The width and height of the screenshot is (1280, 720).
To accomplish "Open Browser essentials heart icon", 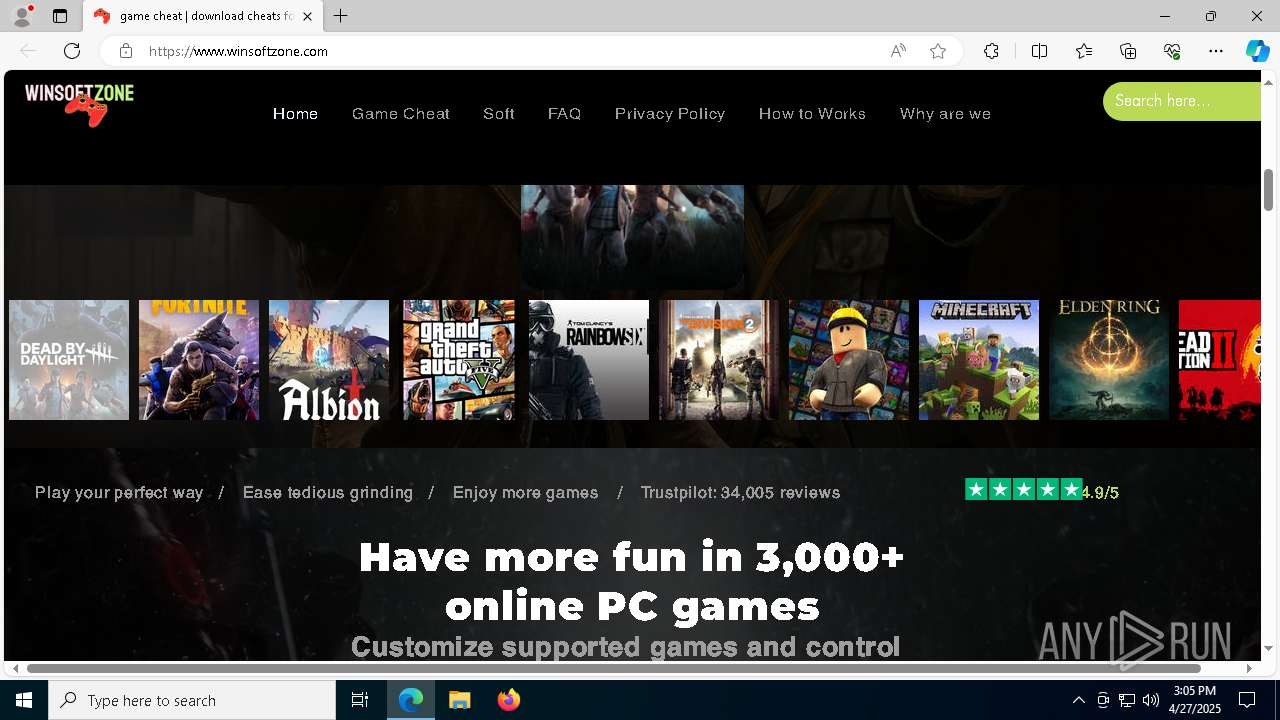I will [1172, 51].
